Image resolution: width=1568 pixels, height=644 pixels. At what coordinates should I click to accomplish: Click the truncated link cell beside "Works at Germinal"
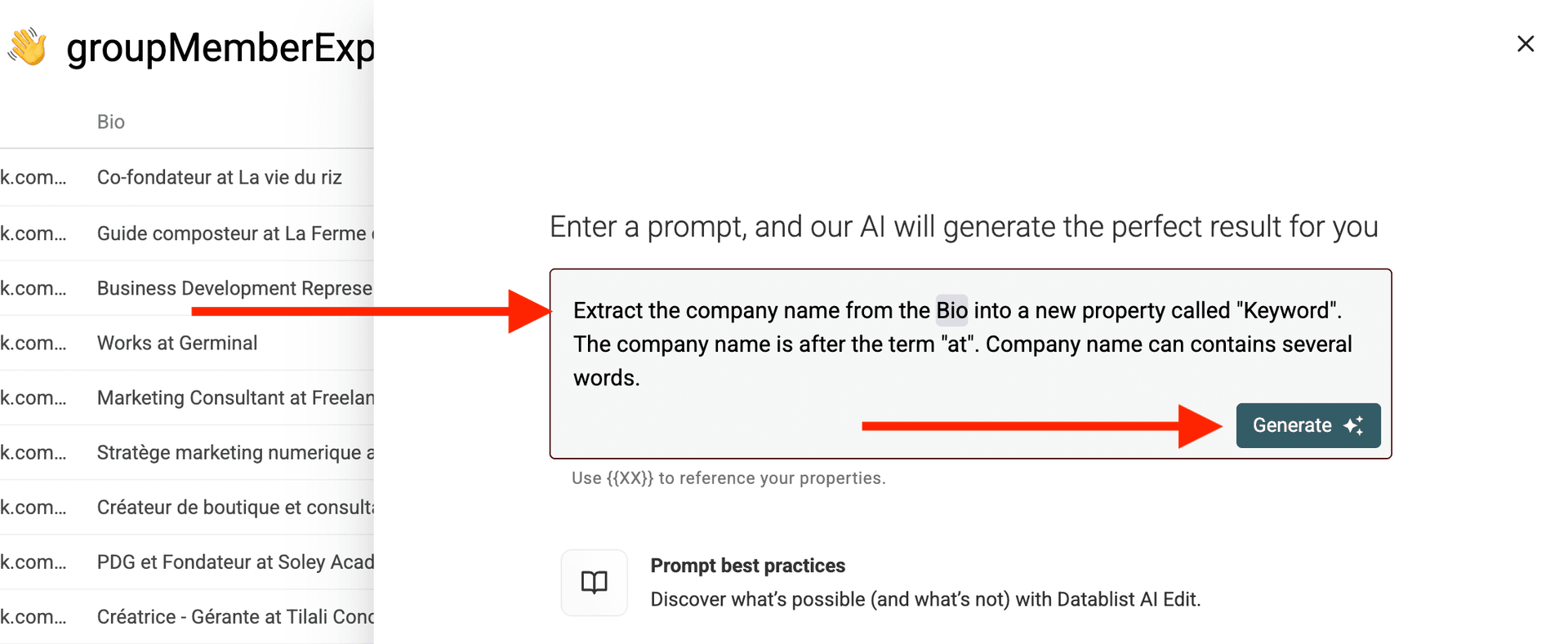[33, 344]
